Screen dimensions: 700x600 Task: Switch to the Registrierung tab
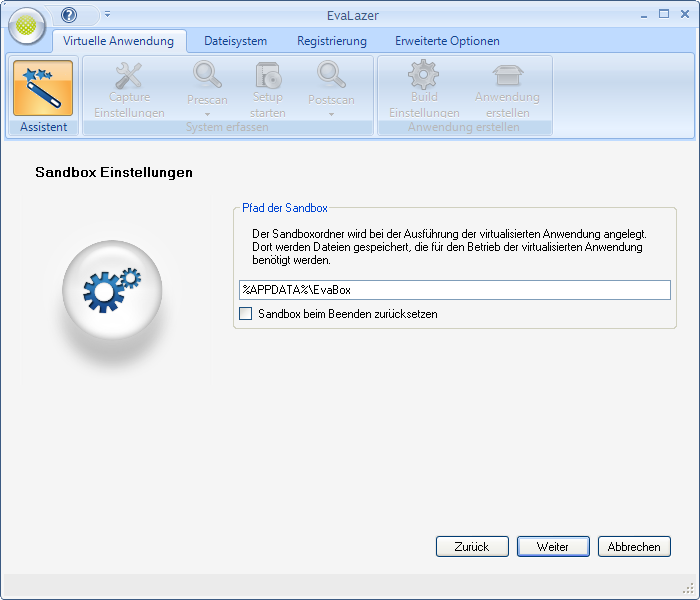click(x=332, y=41)
